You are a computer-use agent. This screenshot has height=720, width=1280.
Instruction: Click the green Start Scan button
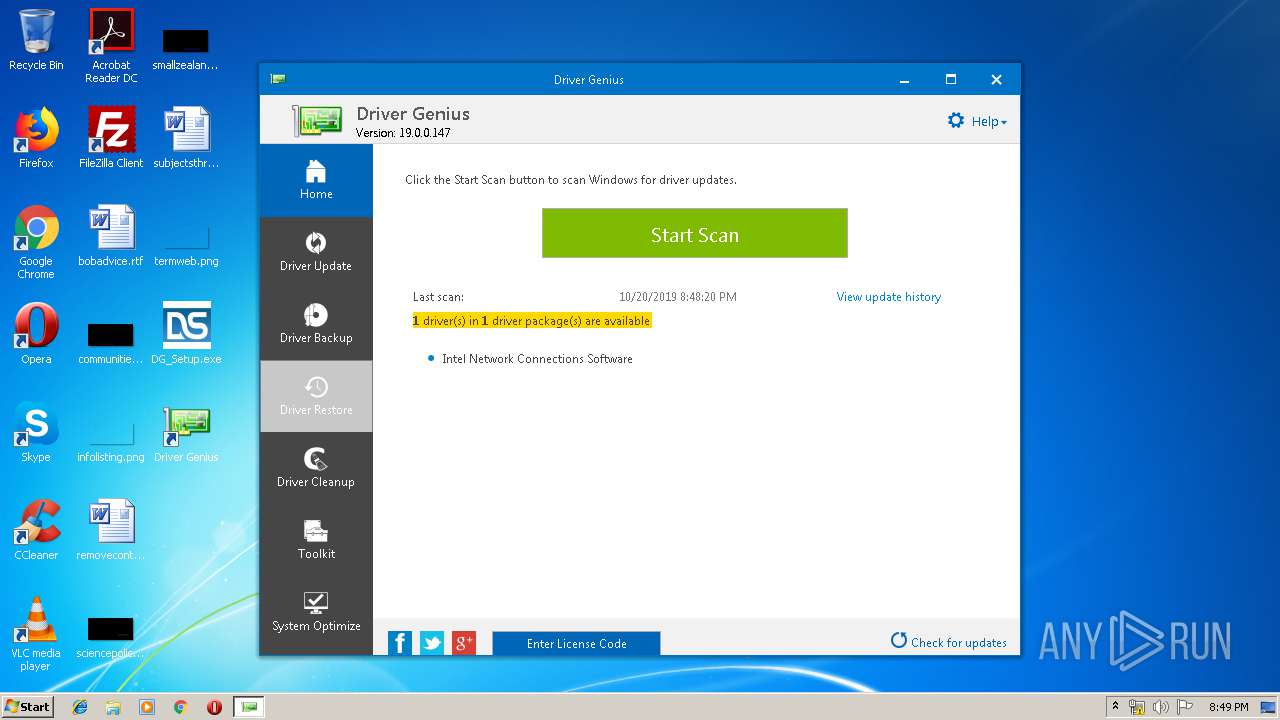click(x=695, y=233)
